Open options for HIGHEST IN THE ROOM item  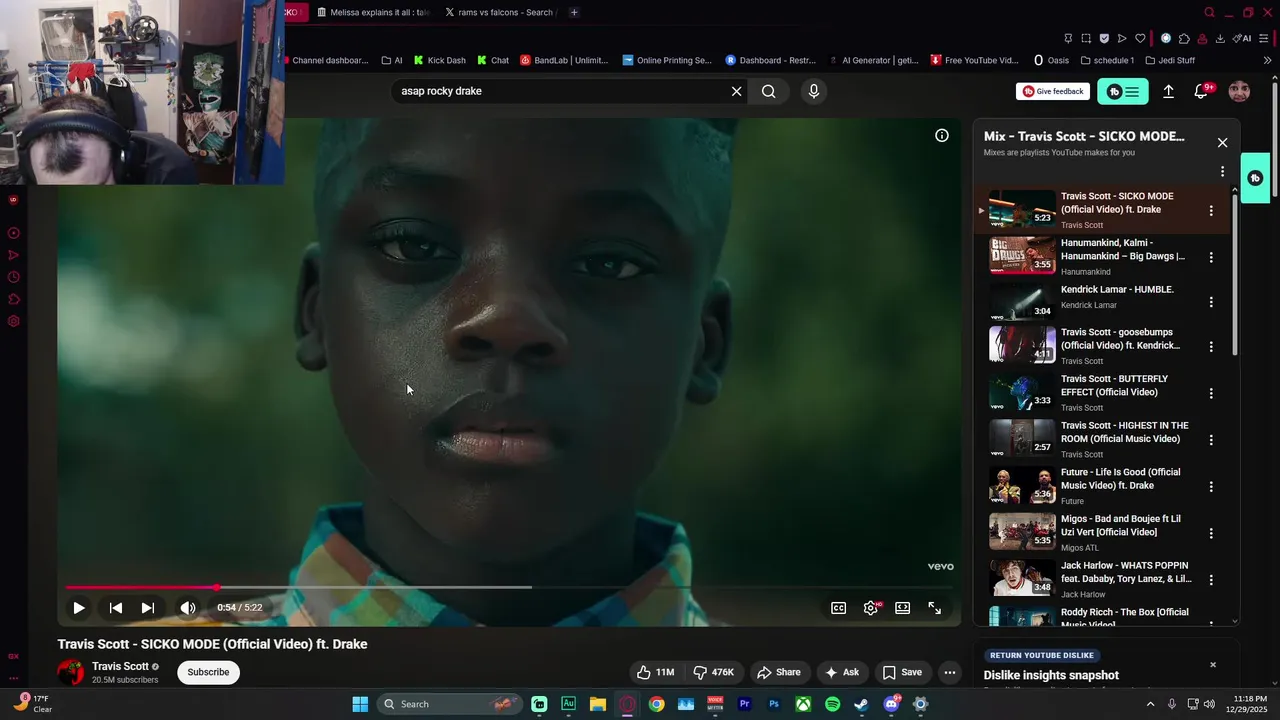click(x=1211, y=440)
